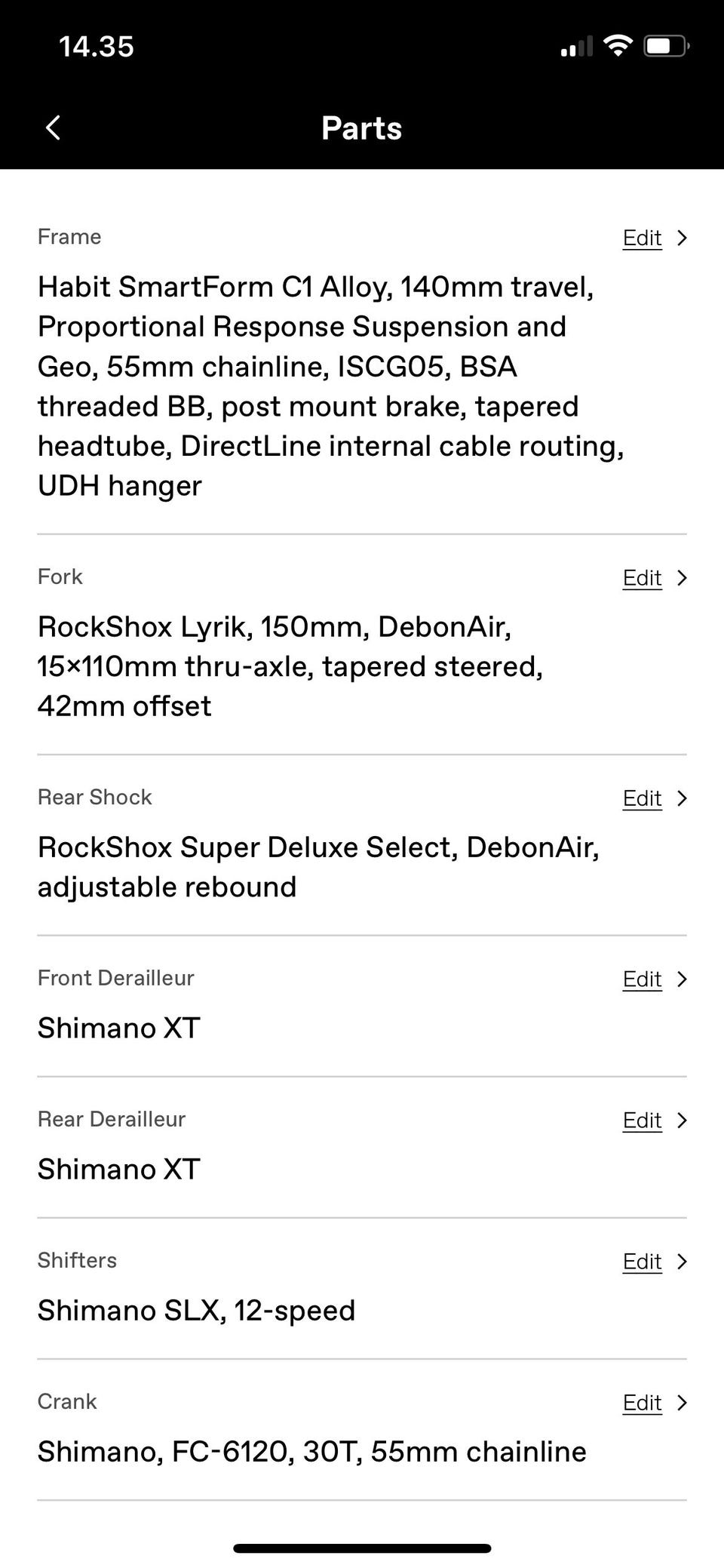Screen dimensions: 724x1568
Task: Tap the chevron beside Fork Edit
Action: pos(683,577)
